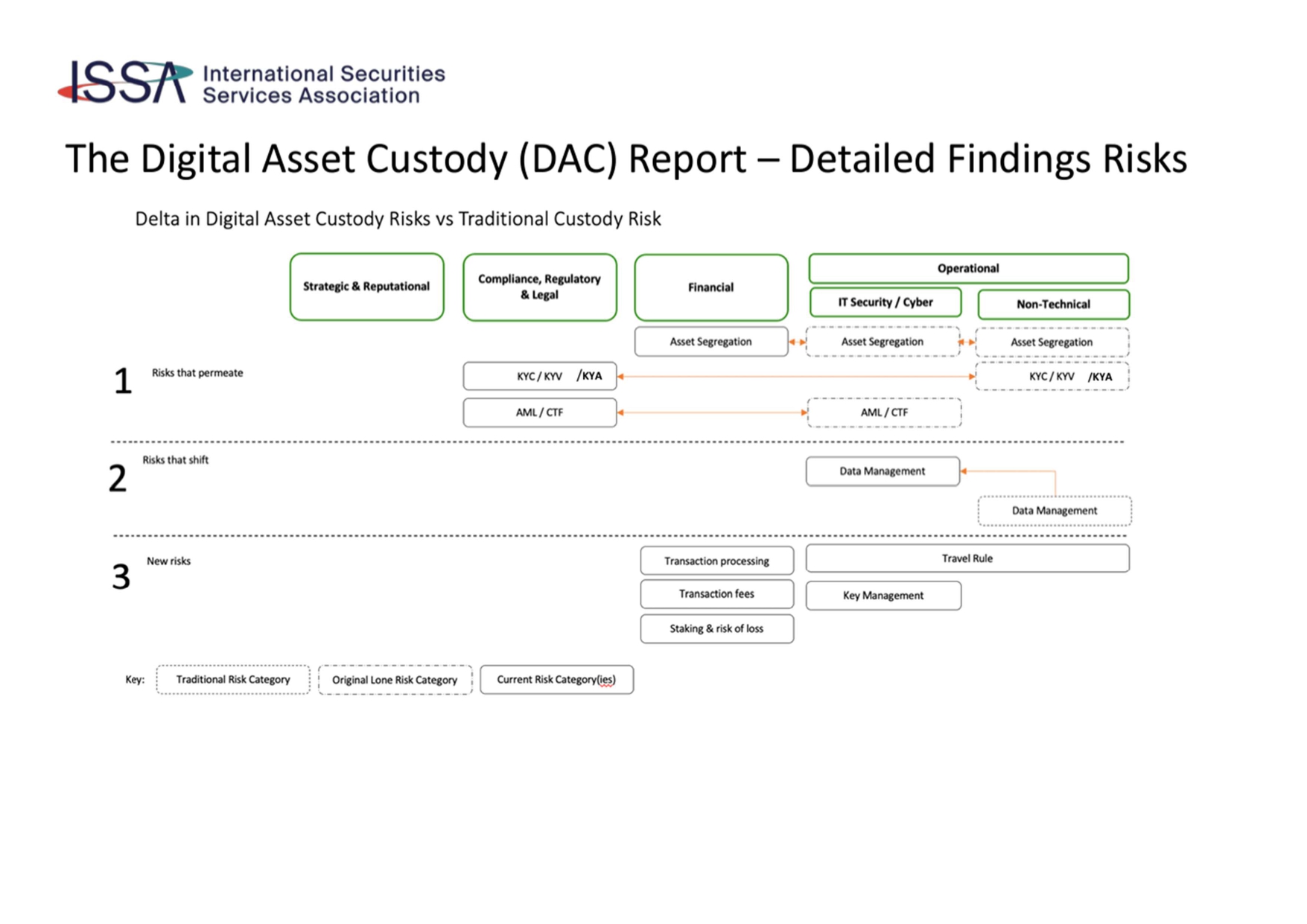Click Asset Segregation under IT Security / Cyber

tap(883, 342)
